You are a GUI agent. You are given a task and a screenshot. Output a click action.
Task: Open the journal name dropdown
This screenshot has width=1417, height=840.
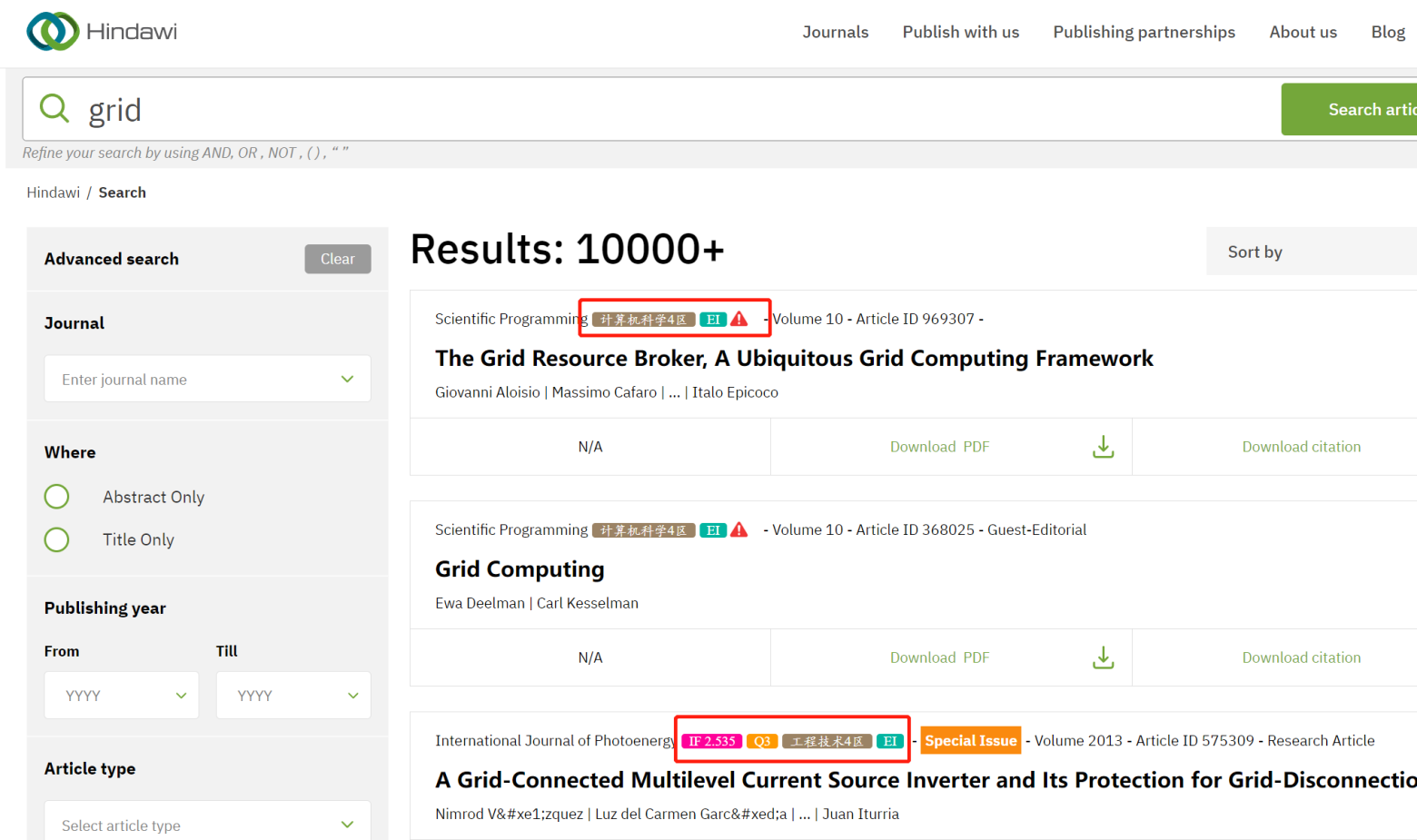click(x=207, y=379)
